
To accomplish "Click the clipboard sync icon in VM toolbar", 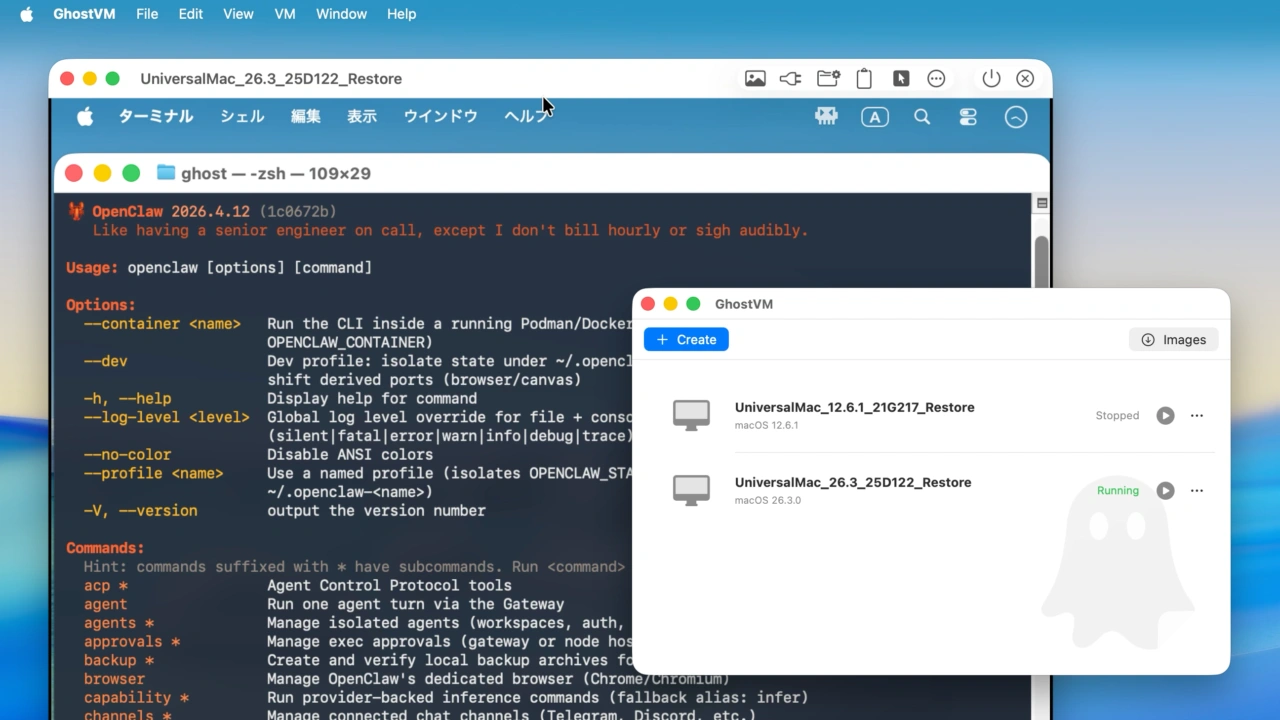I will point(865,79).
